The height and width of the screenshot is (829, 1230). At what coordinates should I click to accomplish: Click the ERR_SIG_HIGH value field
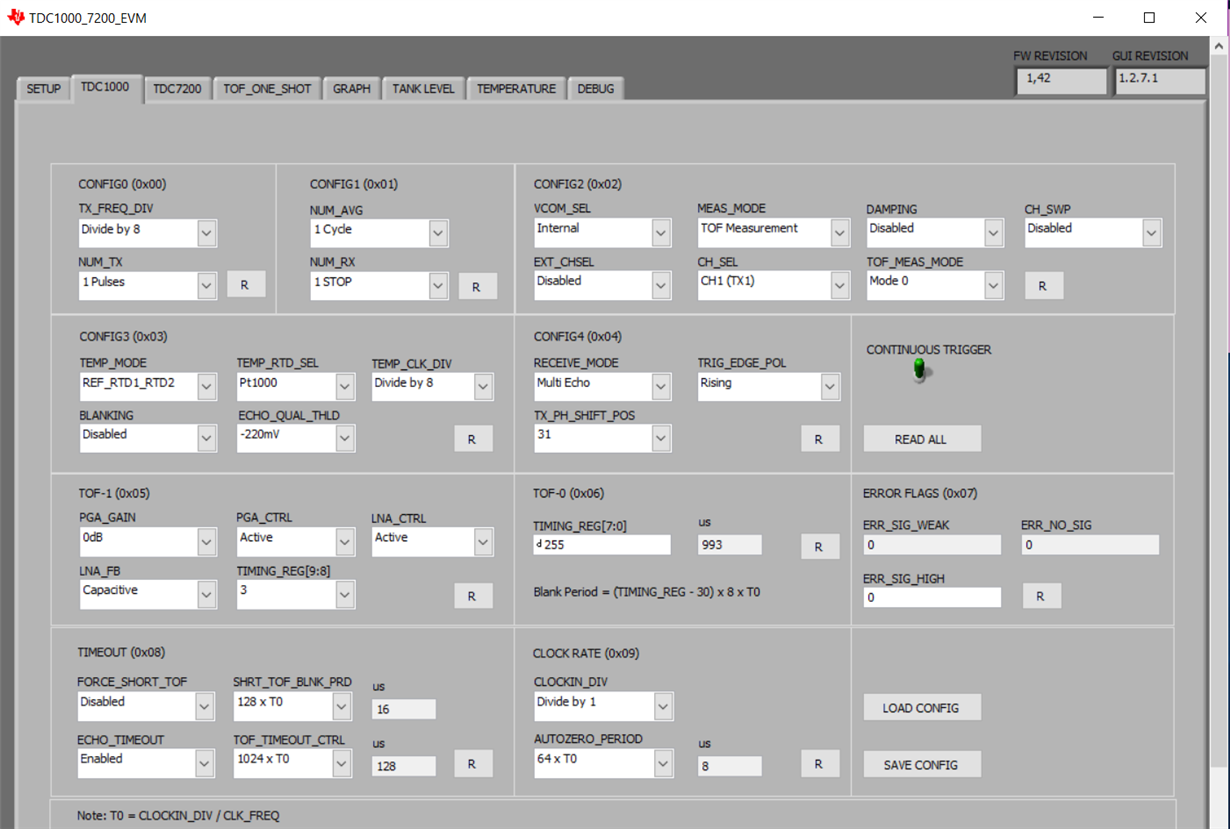[932, 597]
